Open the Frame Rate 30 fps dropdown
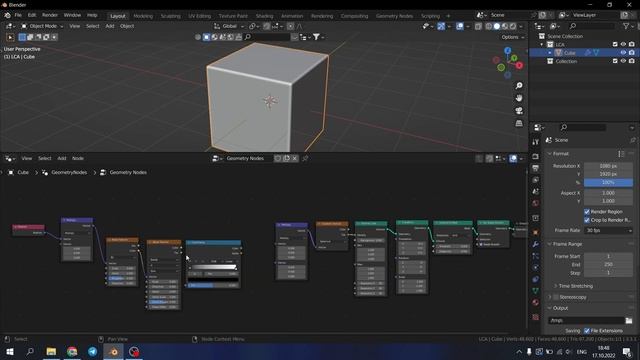 (x=608, y=231)
